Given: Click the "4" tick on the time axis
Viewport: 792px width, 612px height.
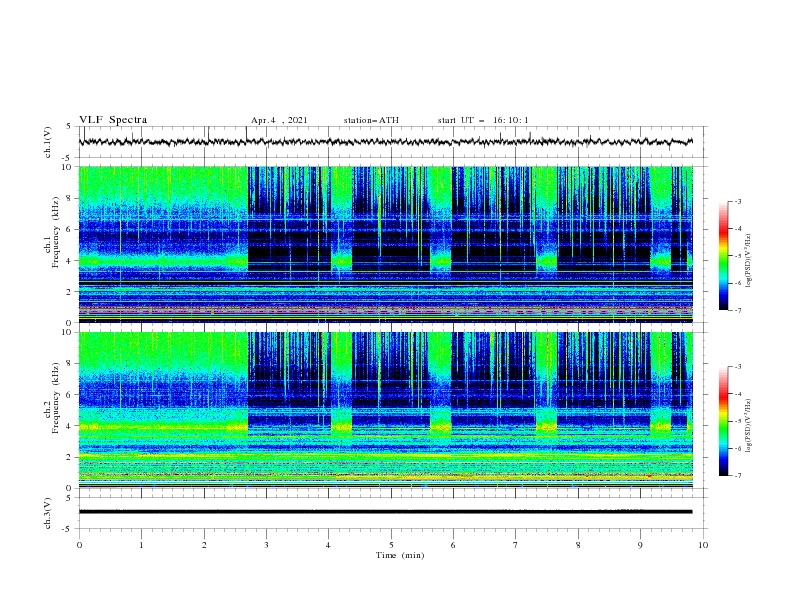Looking at the screenshot, I should (329, 545).
